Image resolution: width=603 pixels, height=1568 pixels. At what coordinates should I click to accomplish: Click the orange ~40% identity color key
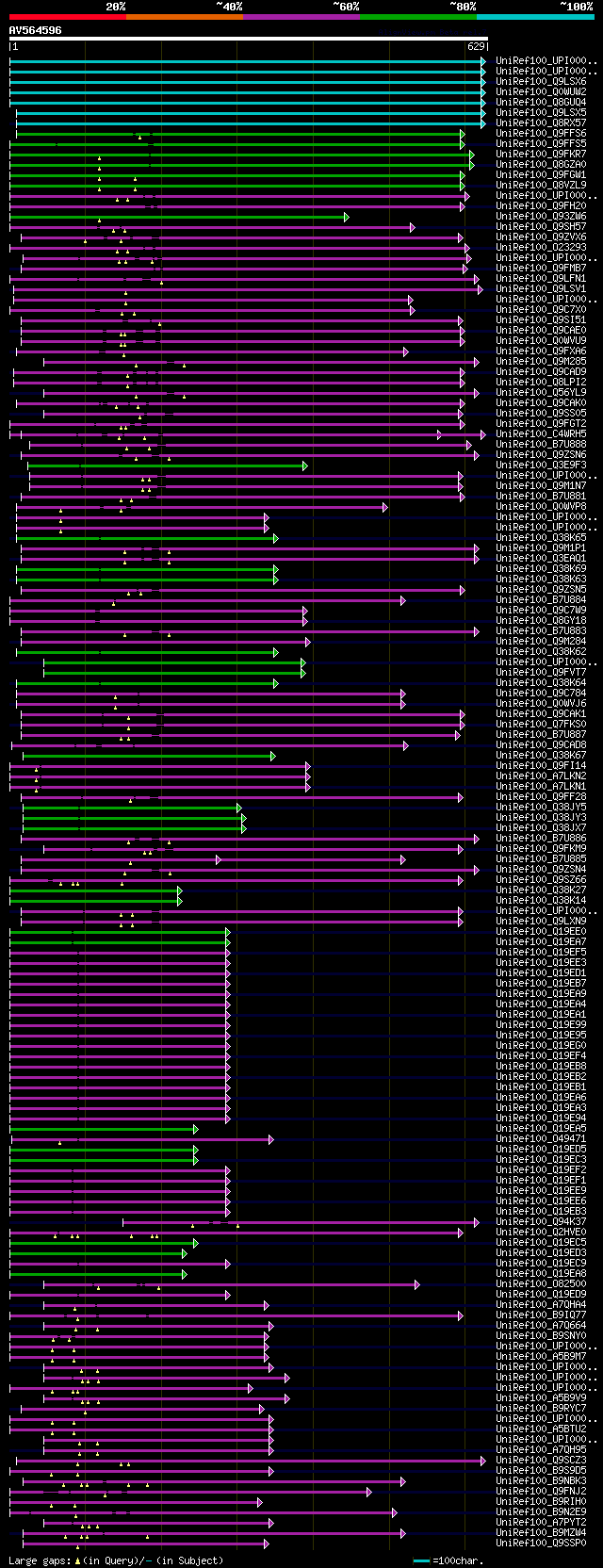pyautogui.click(x=185, y=17)
